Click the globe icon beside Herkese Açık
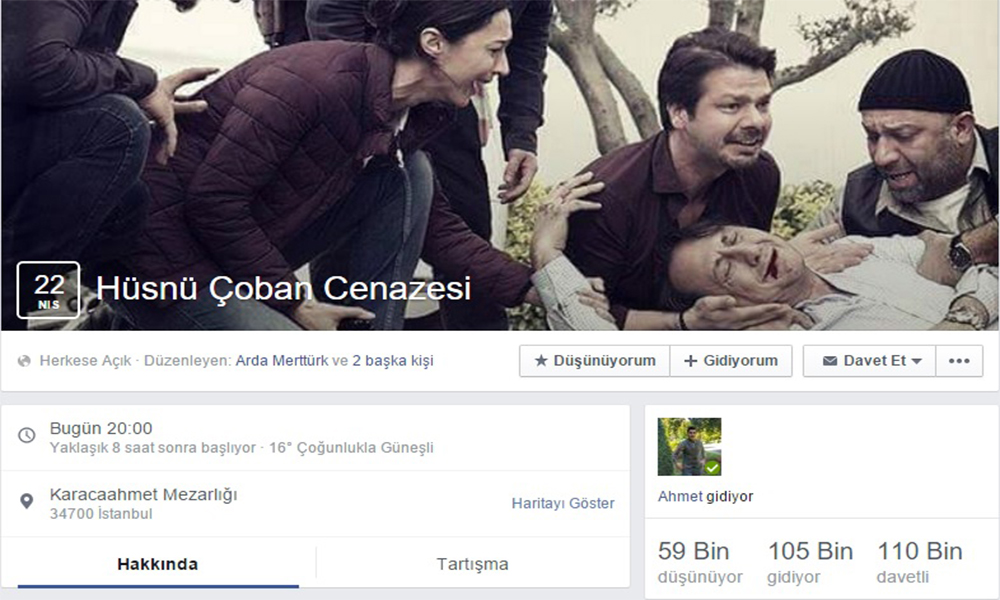Screen dimensions: 1000x600 pos(25,361)
